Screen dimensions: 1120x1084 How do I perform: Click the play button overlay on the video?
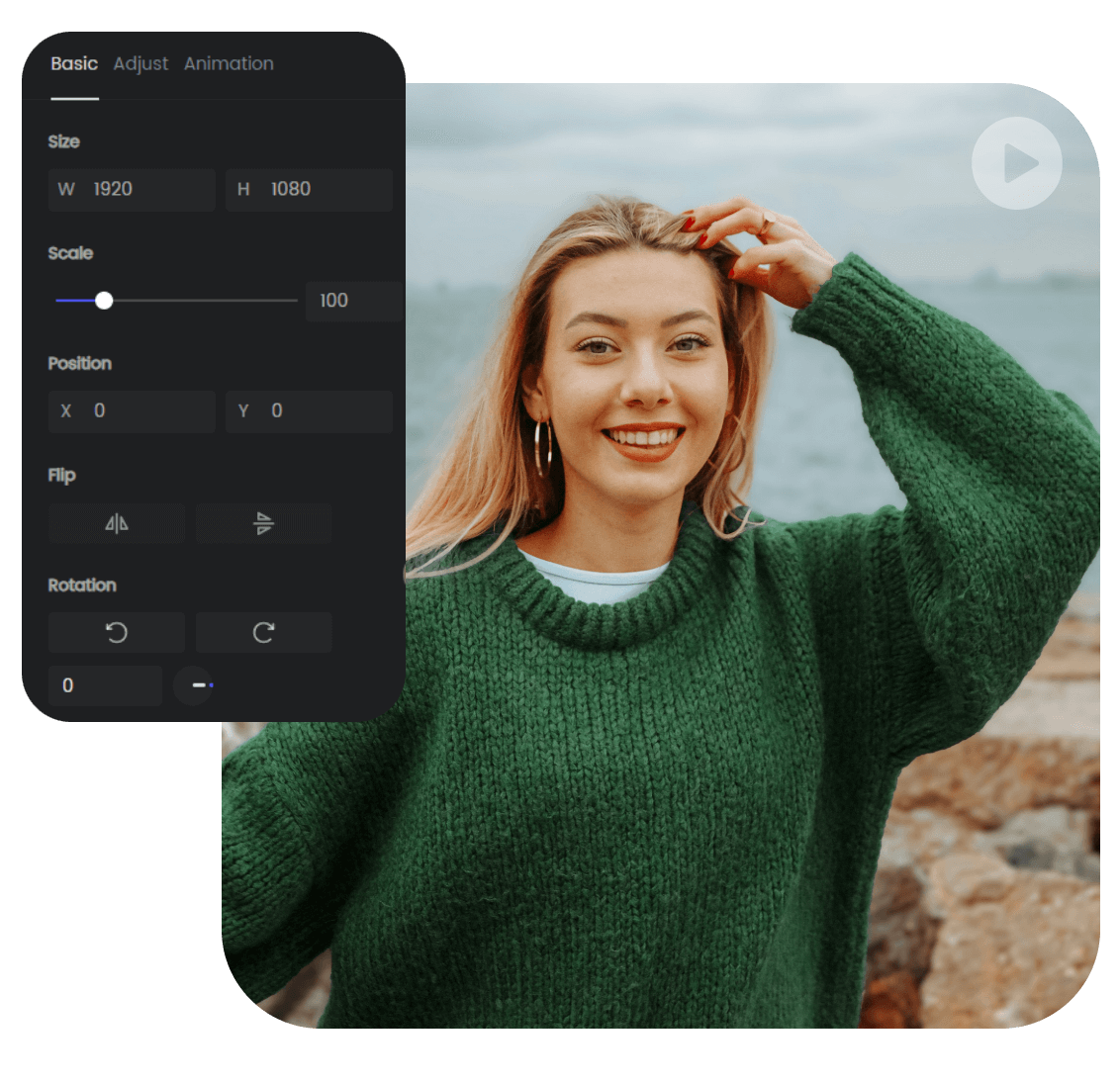coord(1016,164)
